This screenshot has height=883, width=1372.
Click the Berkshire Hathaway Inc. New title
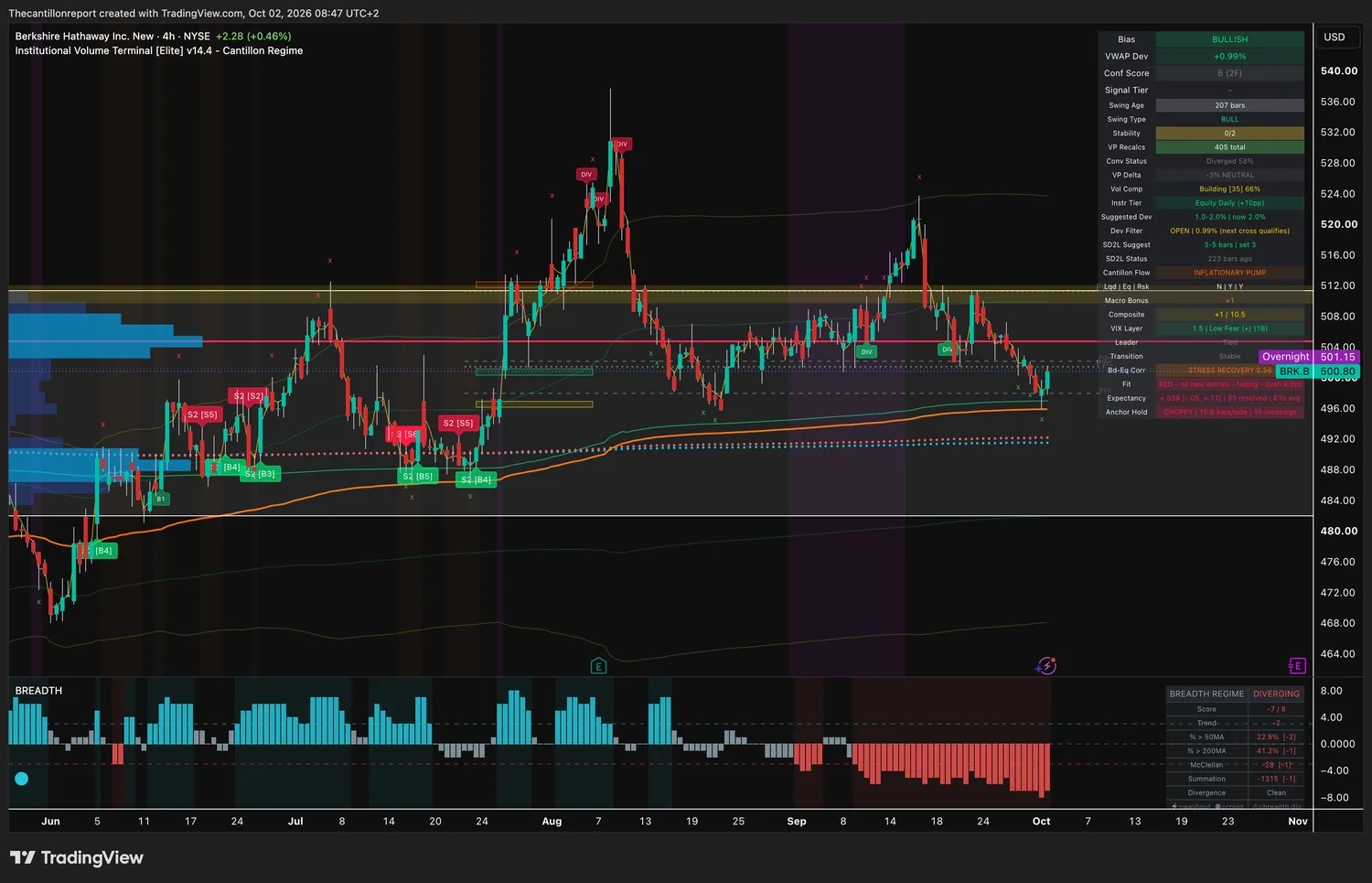(x=84, y=37)
